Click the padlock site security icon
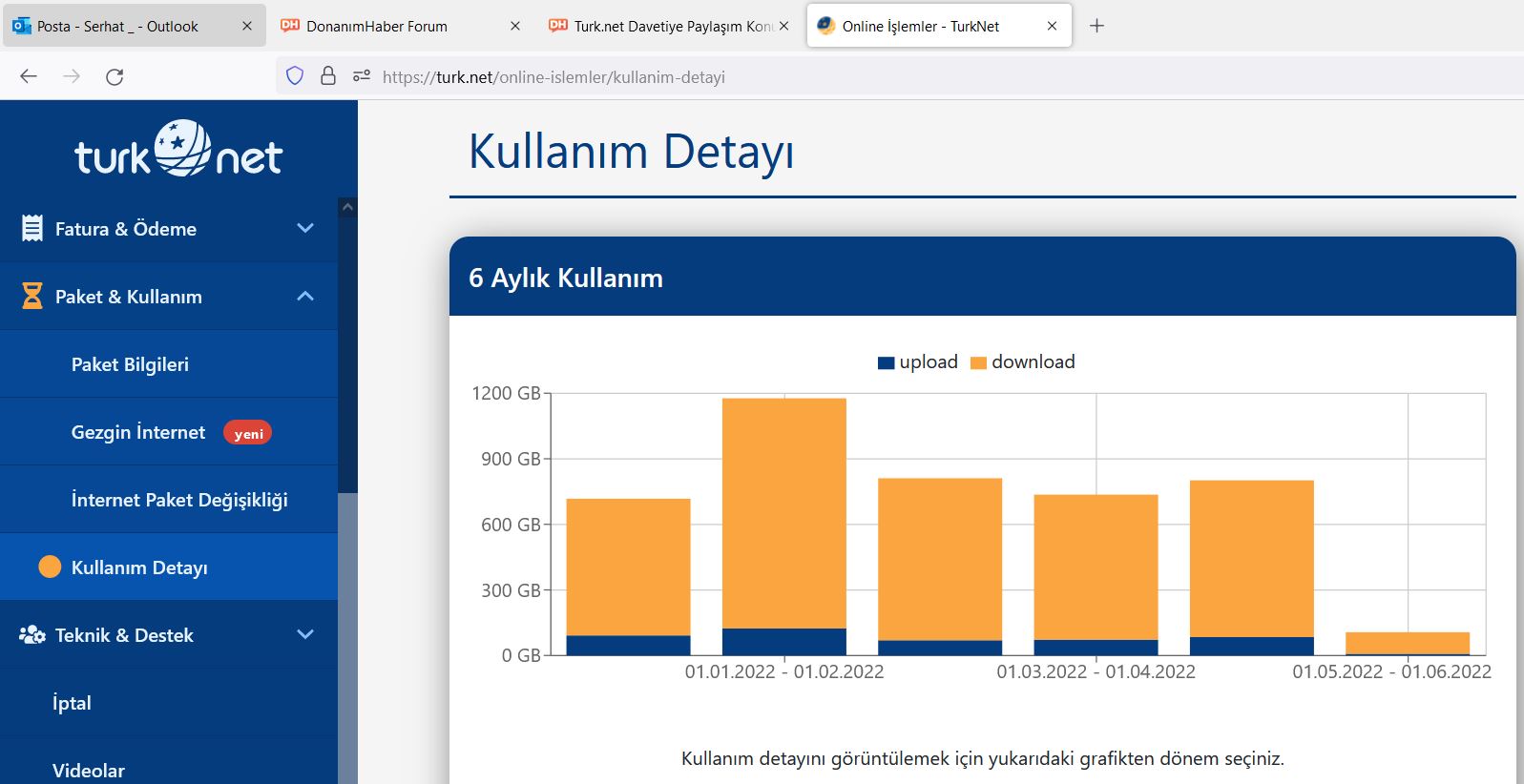Viewport: 1524px width, 784px height. click(x=328, y=75)
